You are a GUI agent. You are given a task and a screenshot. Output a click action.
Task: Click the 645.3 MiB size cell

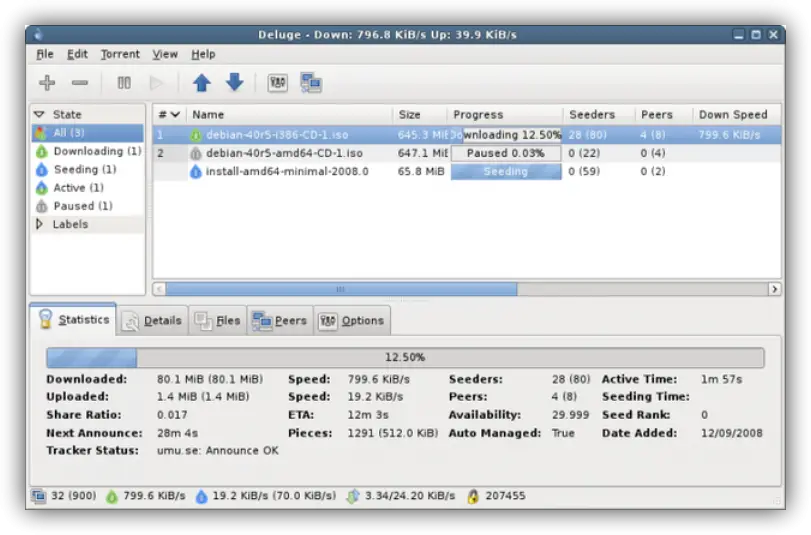[422, 135]
